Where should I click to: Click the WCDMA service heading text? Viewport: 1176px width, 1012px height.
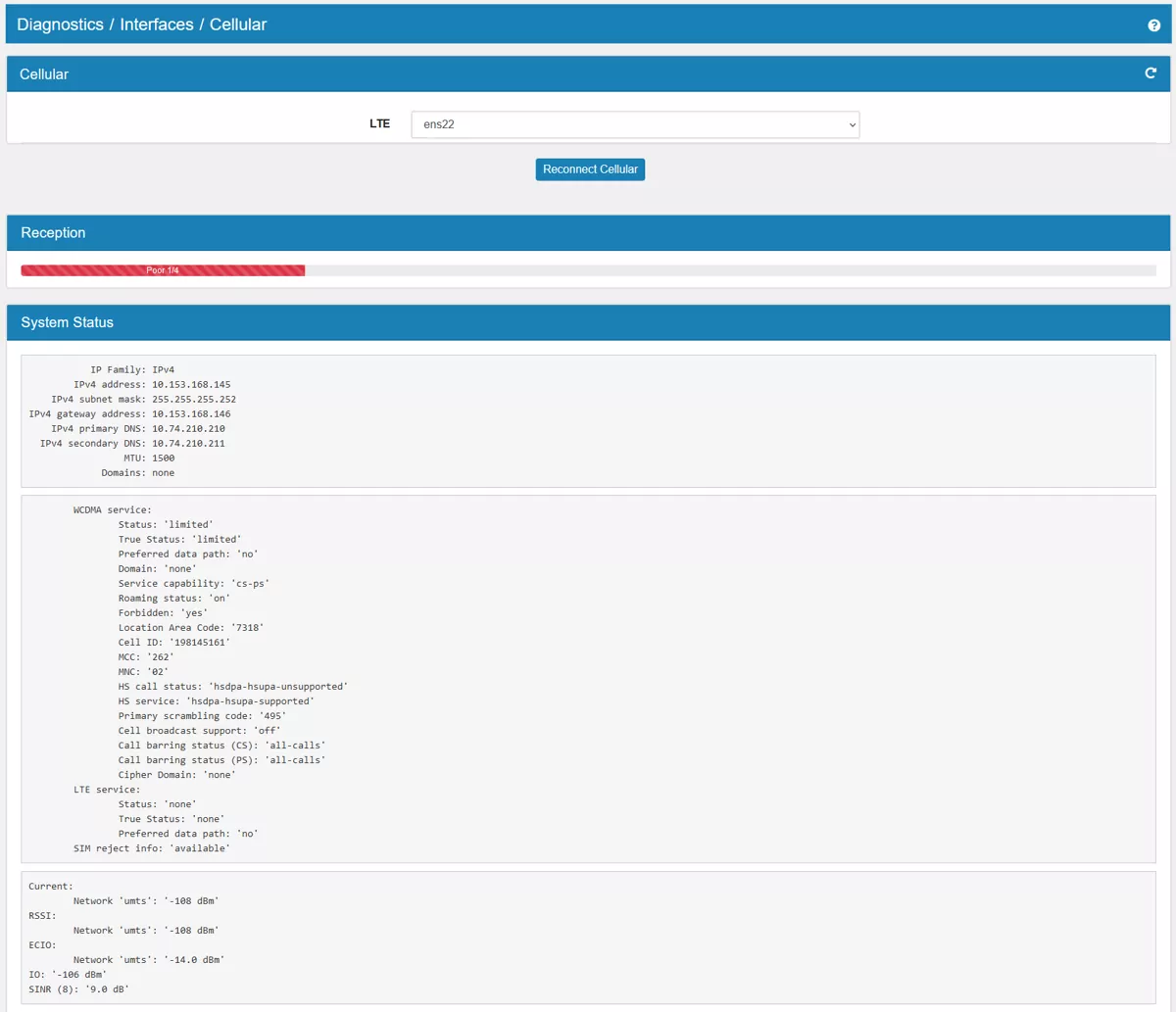(113, 510)
